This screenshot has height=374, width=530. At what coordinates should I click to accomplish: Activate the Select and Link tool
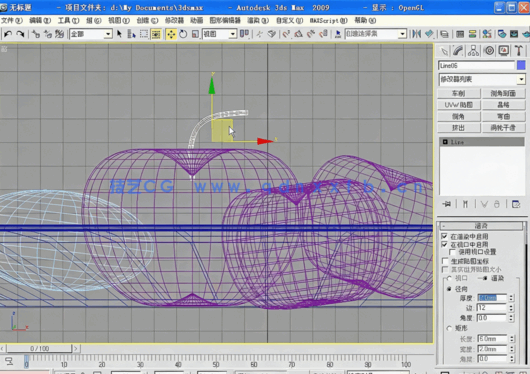pyautogui.click(x=36, y=34)
